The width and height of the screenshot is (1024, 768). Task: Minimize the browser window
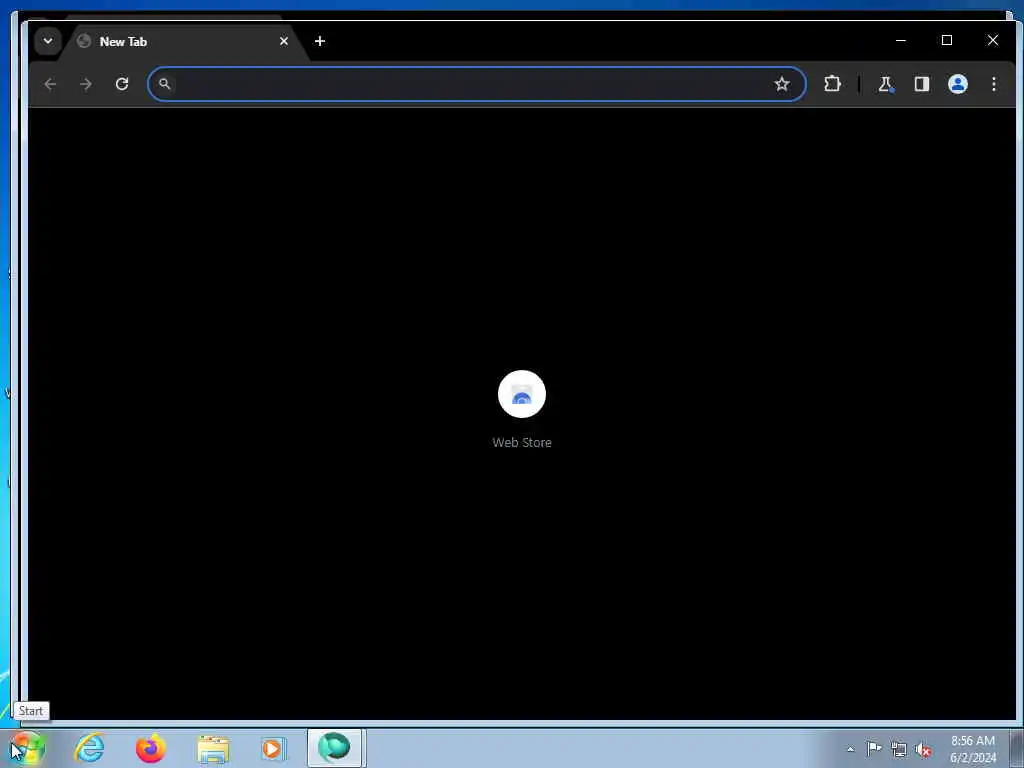click(901, 40)
